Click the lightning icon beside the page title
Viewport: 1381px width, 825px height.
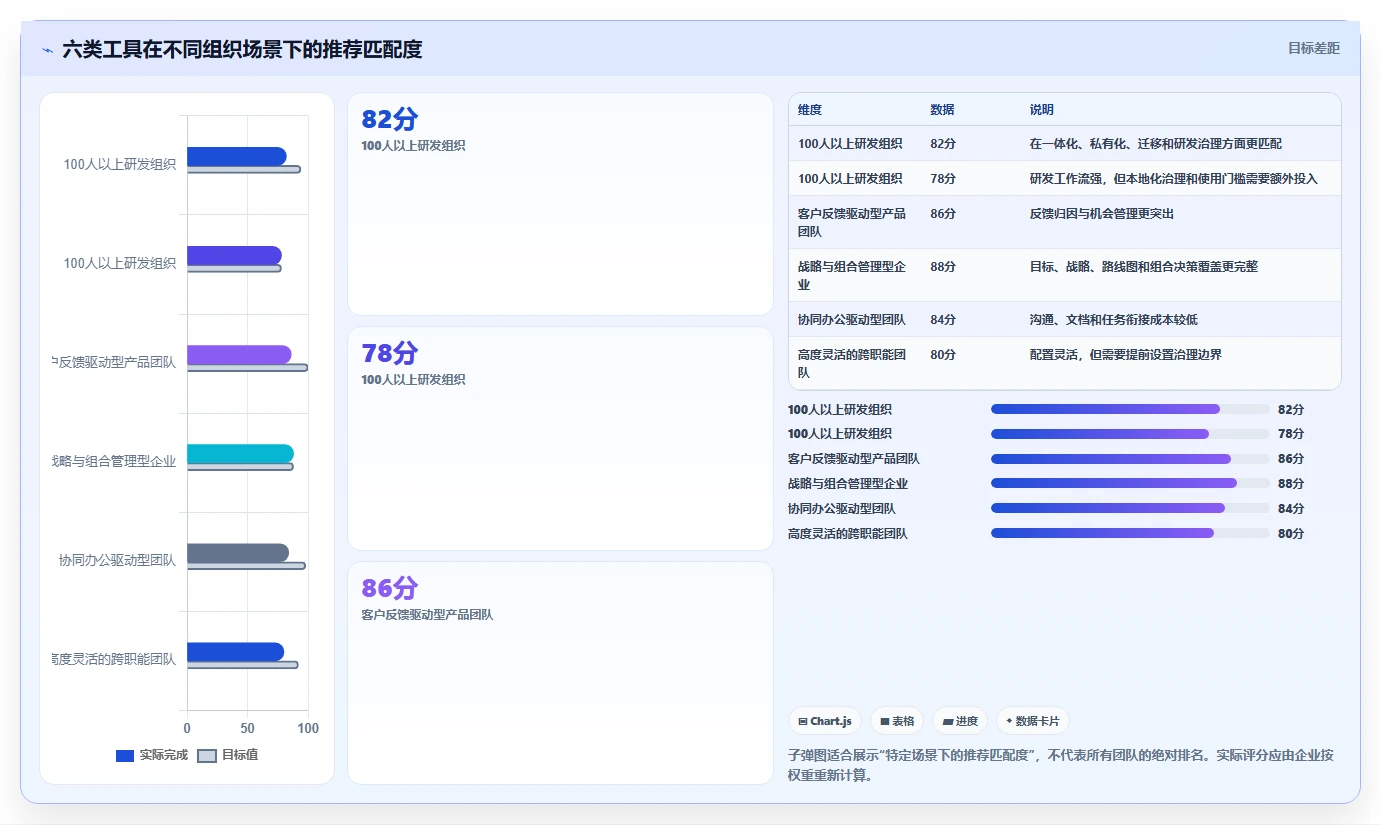pyautogui.click(x=47, y=50)
